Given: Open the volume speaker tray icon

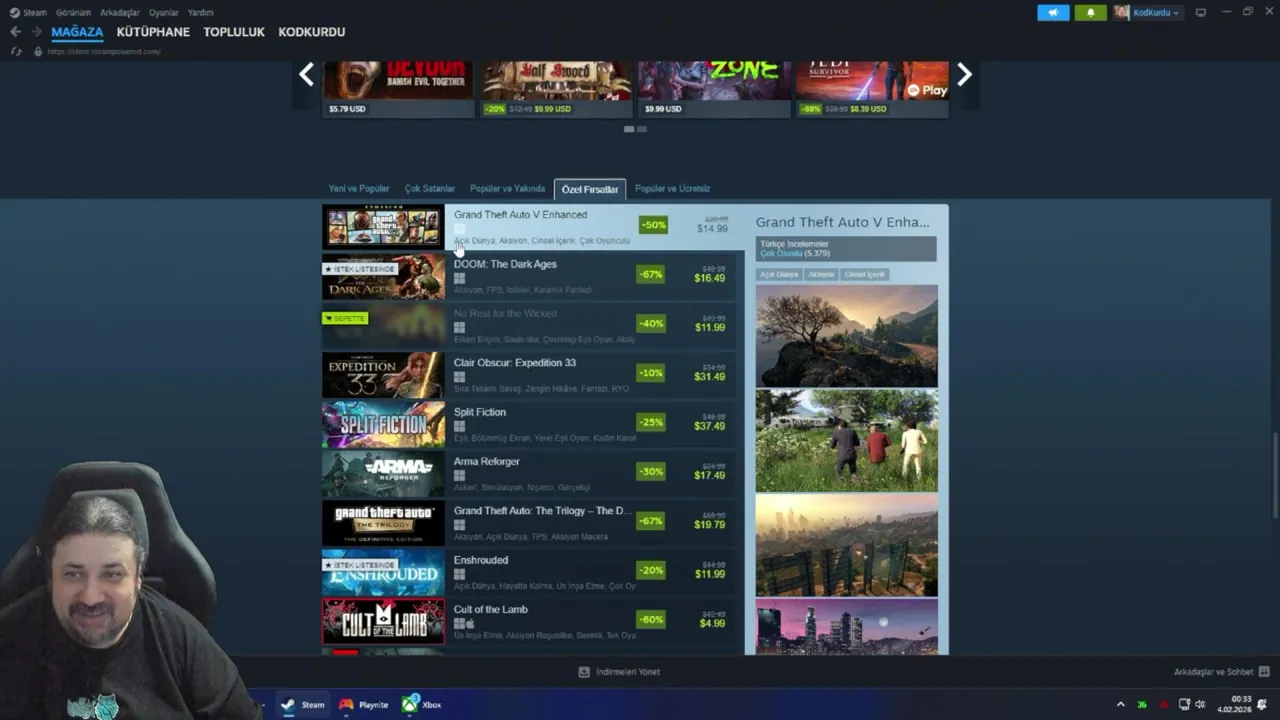Looking at the screenshot, I should pos(1200,704).
